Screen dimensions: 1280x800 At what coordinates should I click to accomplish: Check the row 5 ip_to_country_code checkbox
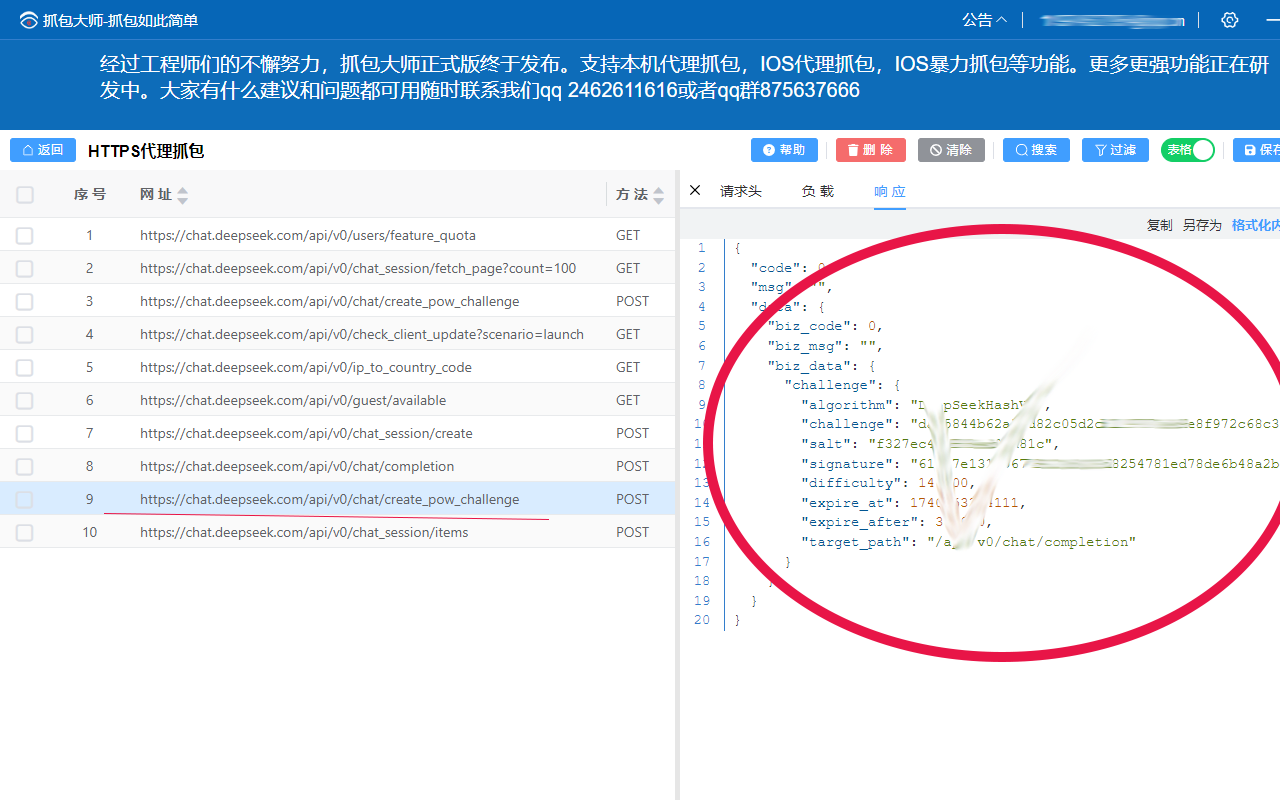coord(25,368)
